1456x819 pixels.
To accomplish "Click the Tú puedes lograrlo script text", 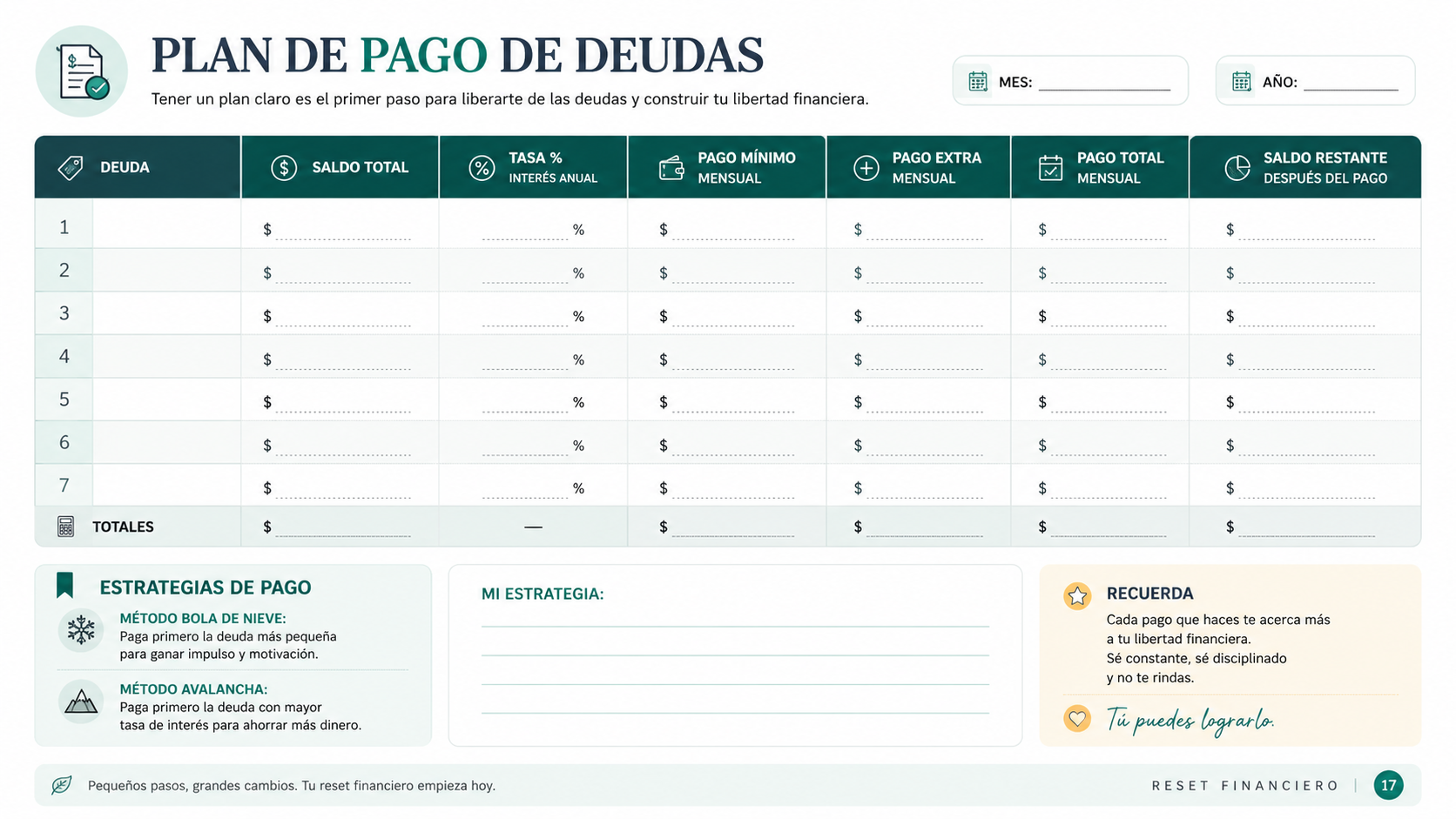I will coord(1190,721).
